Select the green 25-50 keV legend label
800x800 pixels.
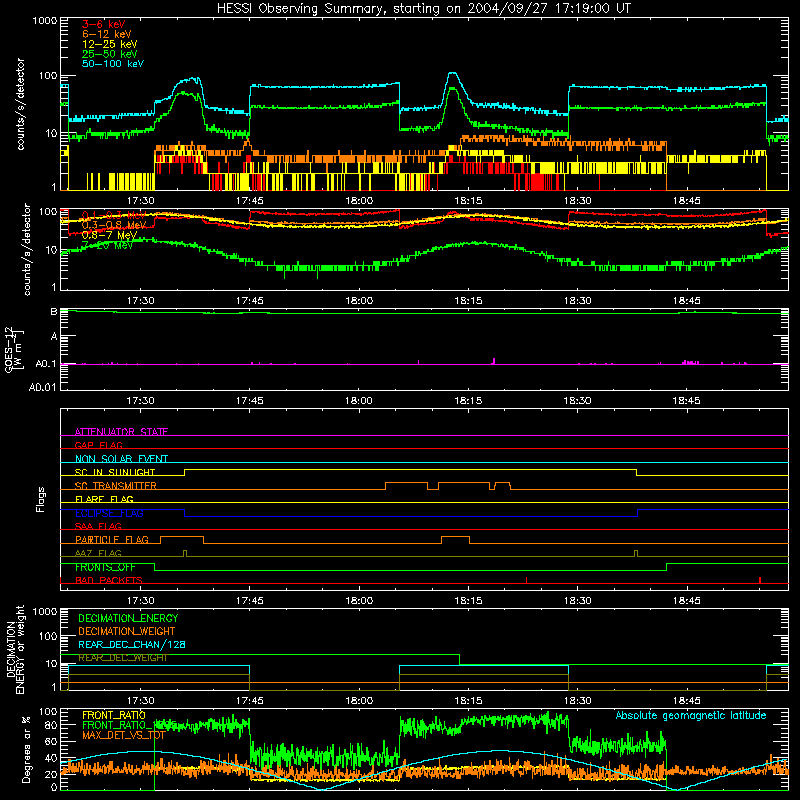pyautogui.click(x=110, y=54)
